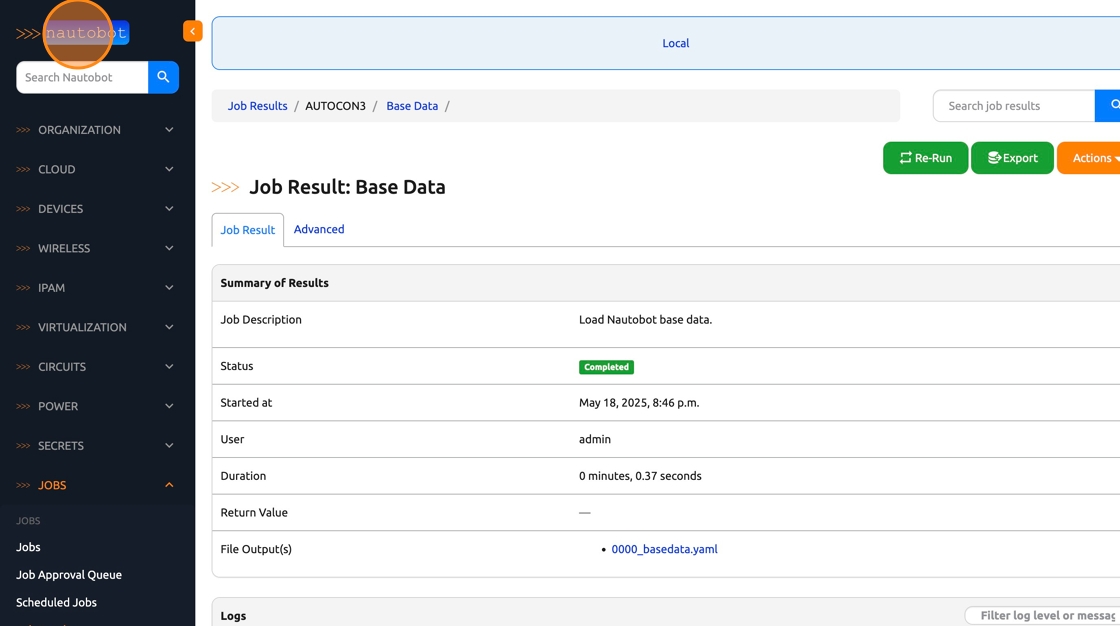
Task: Open Base Data breadcrumb link
Action: [412, 106]
